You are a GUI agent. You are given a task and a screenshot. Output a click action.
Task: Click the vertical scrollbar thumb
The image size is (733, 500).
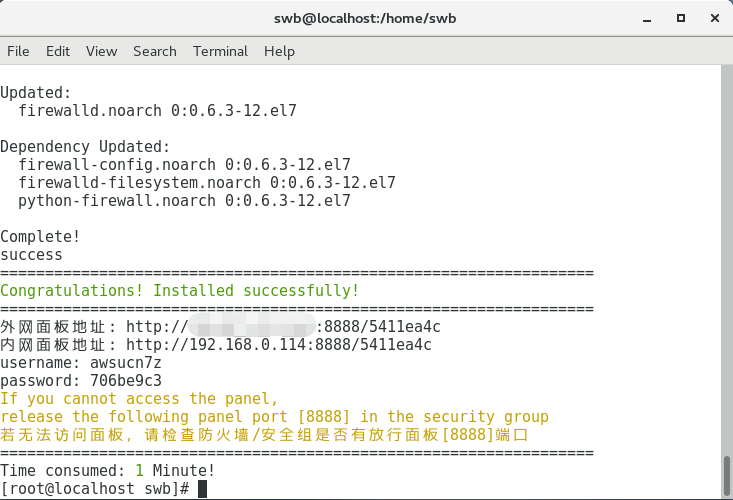coord(727,476)
